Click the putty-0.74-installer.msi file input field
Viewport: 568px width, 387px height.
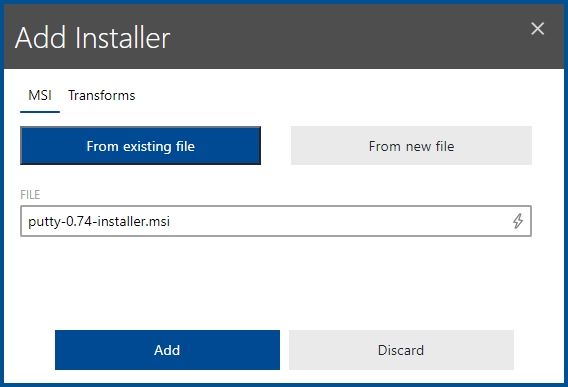tap(276, 221)
